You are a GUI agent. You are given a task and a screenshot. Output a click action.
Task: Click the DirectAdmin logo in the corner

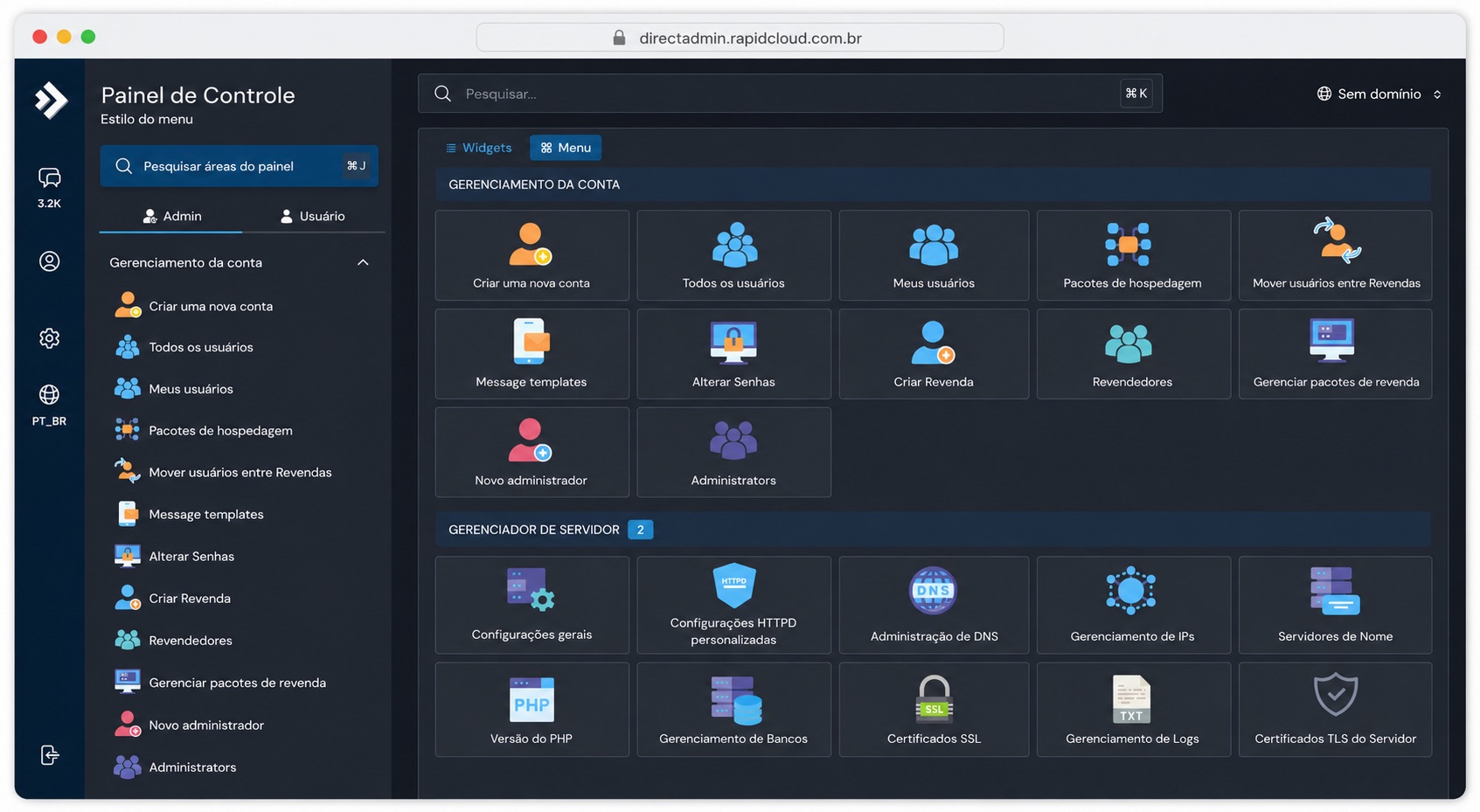point(51,100)
